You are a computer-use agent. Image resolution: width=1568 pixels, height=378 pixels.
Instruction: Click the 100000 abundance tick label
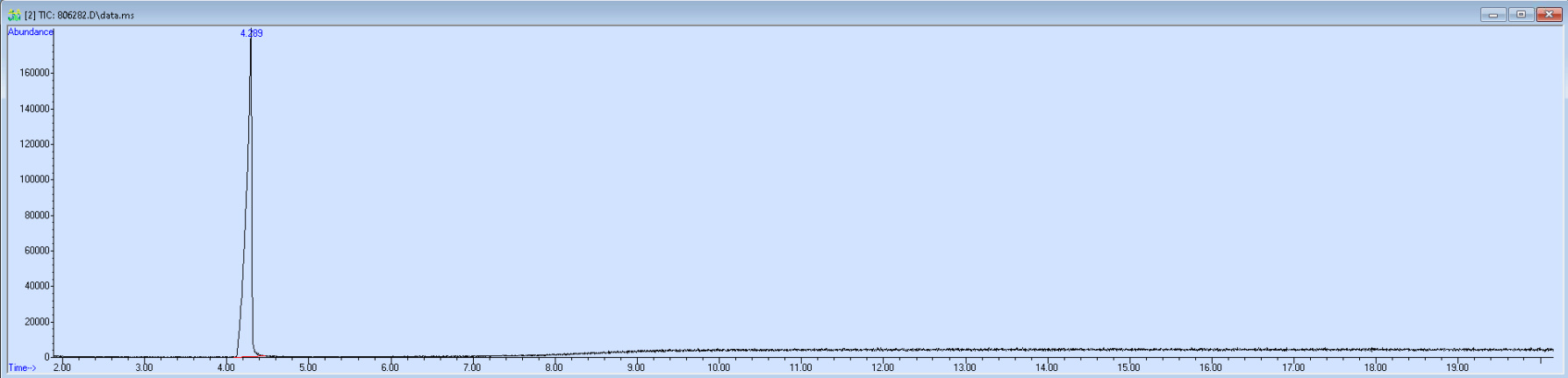pos(33,180)
